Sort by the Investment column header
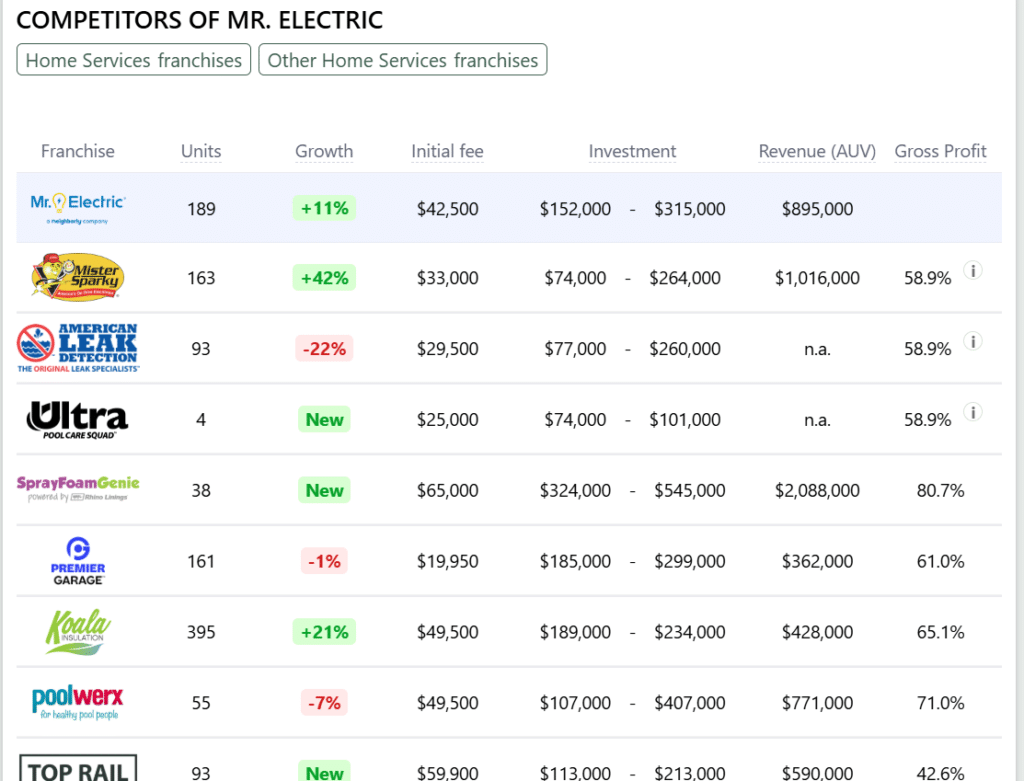1024x781 pixels. click(632, 151)
